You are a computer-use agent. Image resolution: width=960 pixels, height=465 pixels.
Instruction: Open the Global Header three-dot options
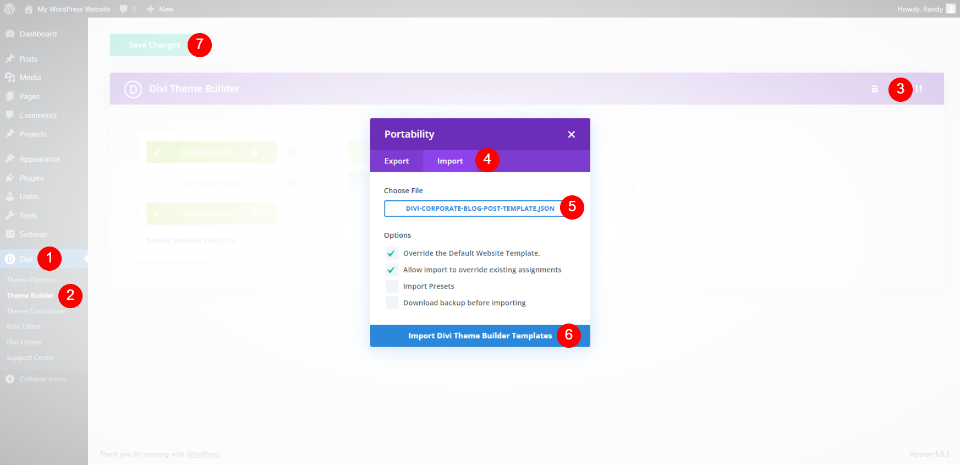tap(269, 152)
